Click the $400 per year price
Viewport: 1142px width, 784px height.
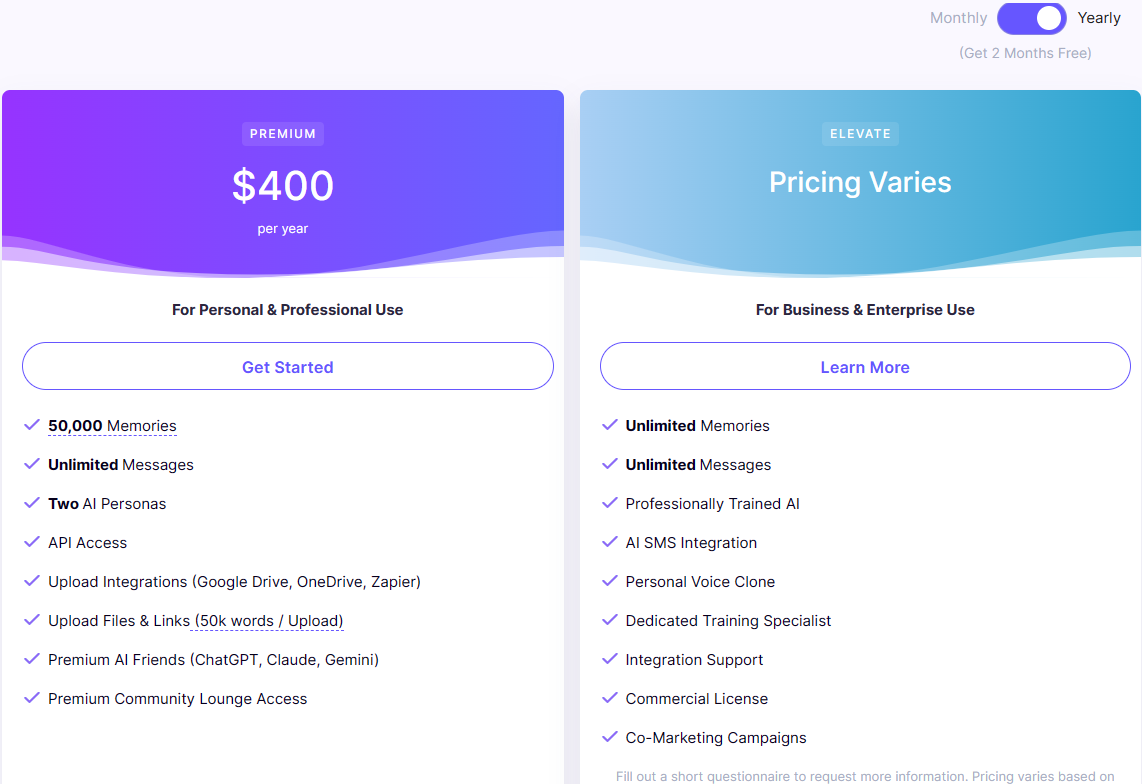pos(283,187)
